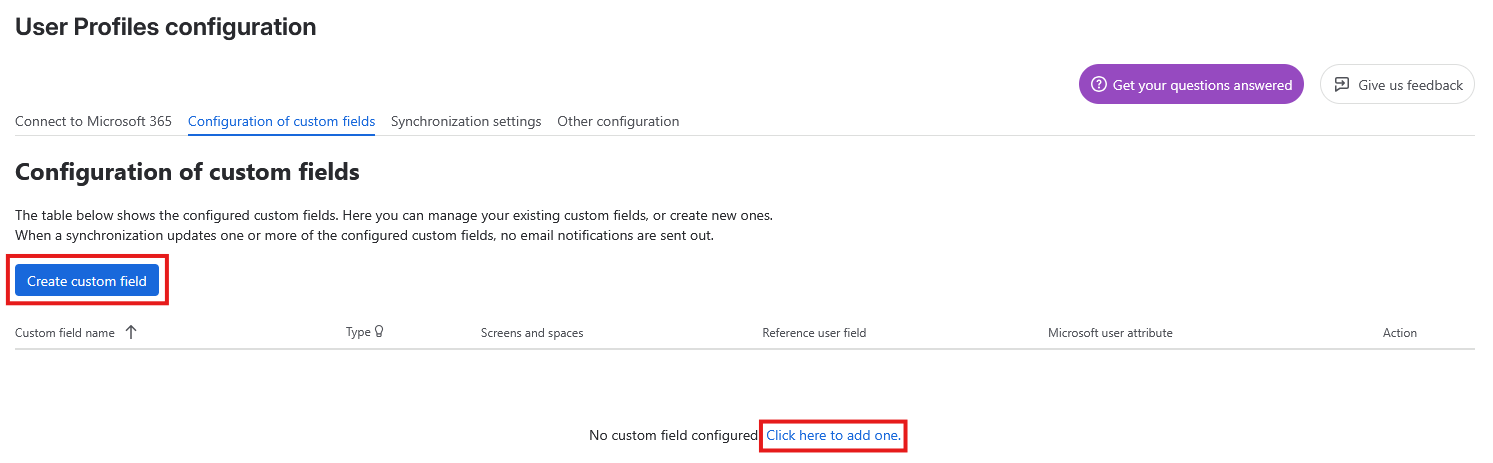The image size is (1493, 463).
Task: Click the Action column header
Action: tap(1400, 333)
